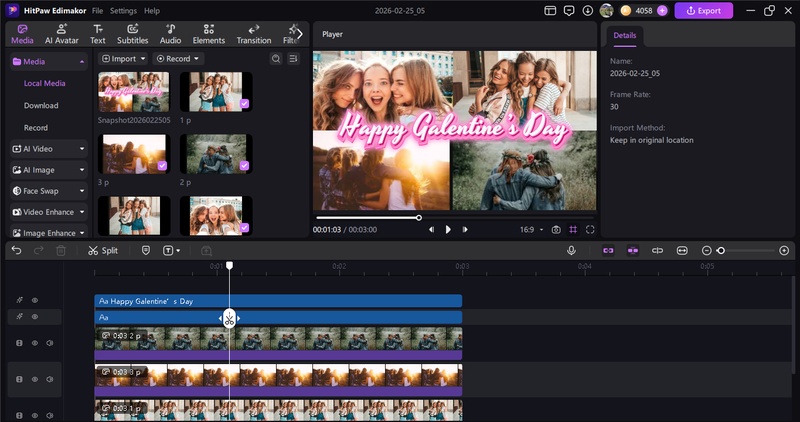
Task: Open the text tool dropdown in timeline toolbar
Action: (171, 251)
